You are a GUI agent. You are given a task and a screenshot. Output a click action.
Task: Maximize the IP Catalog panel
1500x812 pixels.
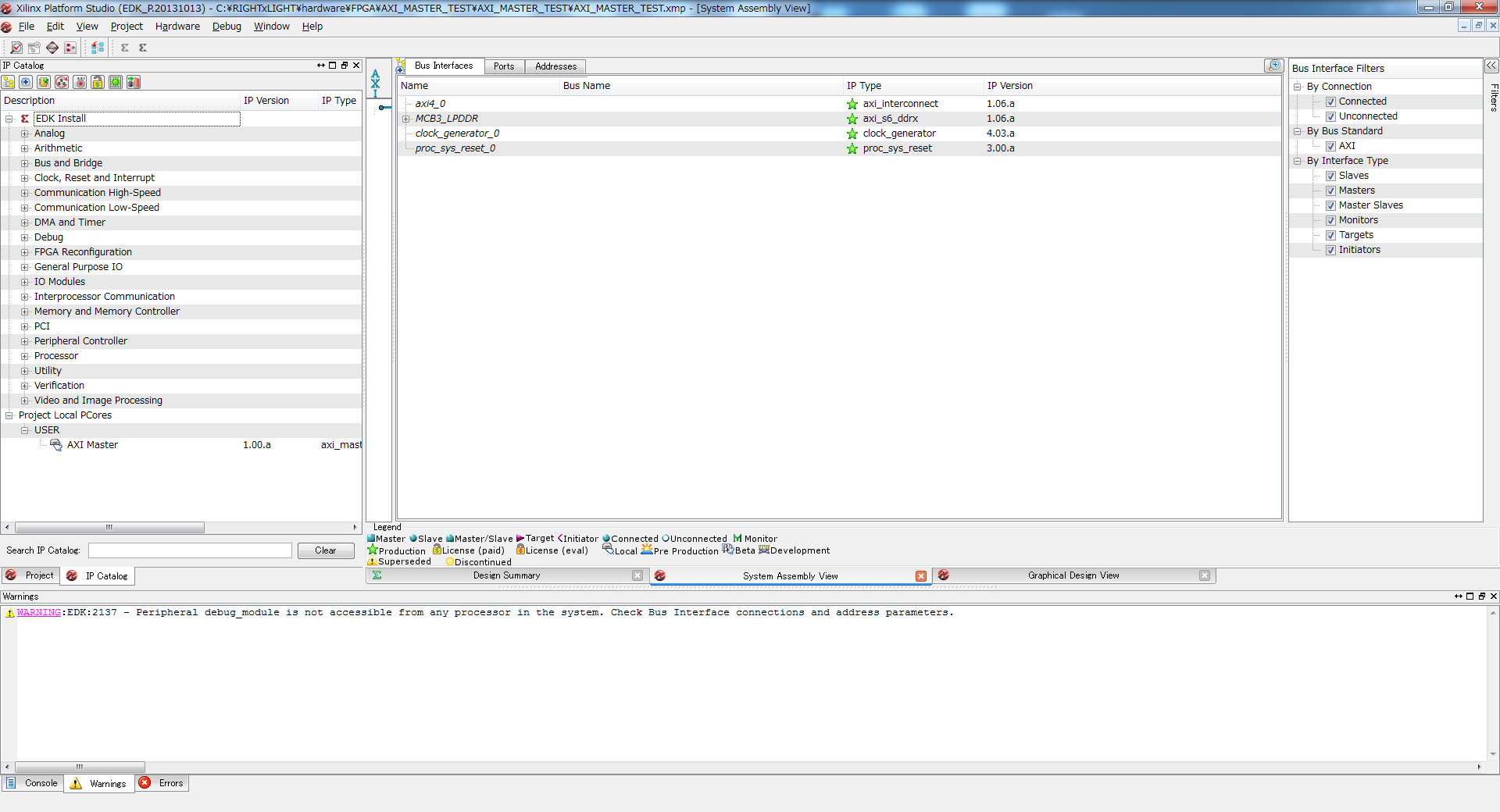333,66
